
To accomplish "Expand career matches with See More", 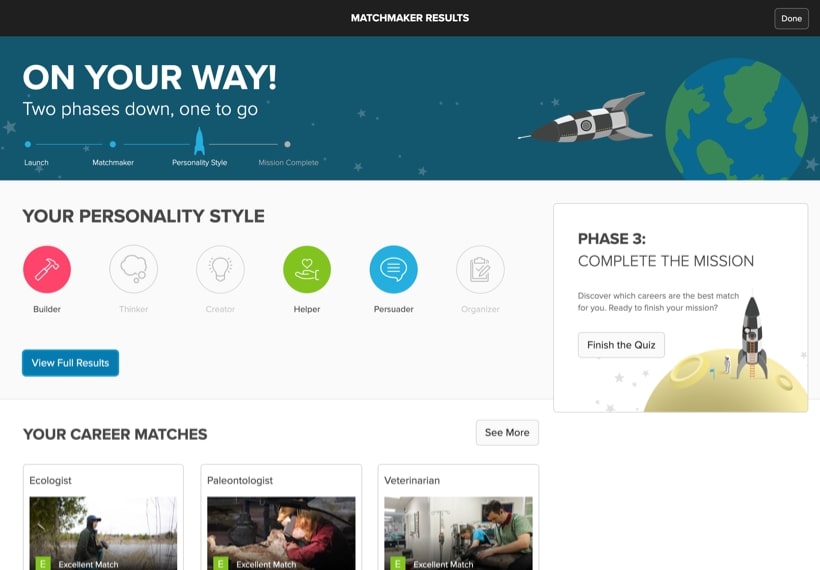I will pyautogui.click(x=507, y=432).
